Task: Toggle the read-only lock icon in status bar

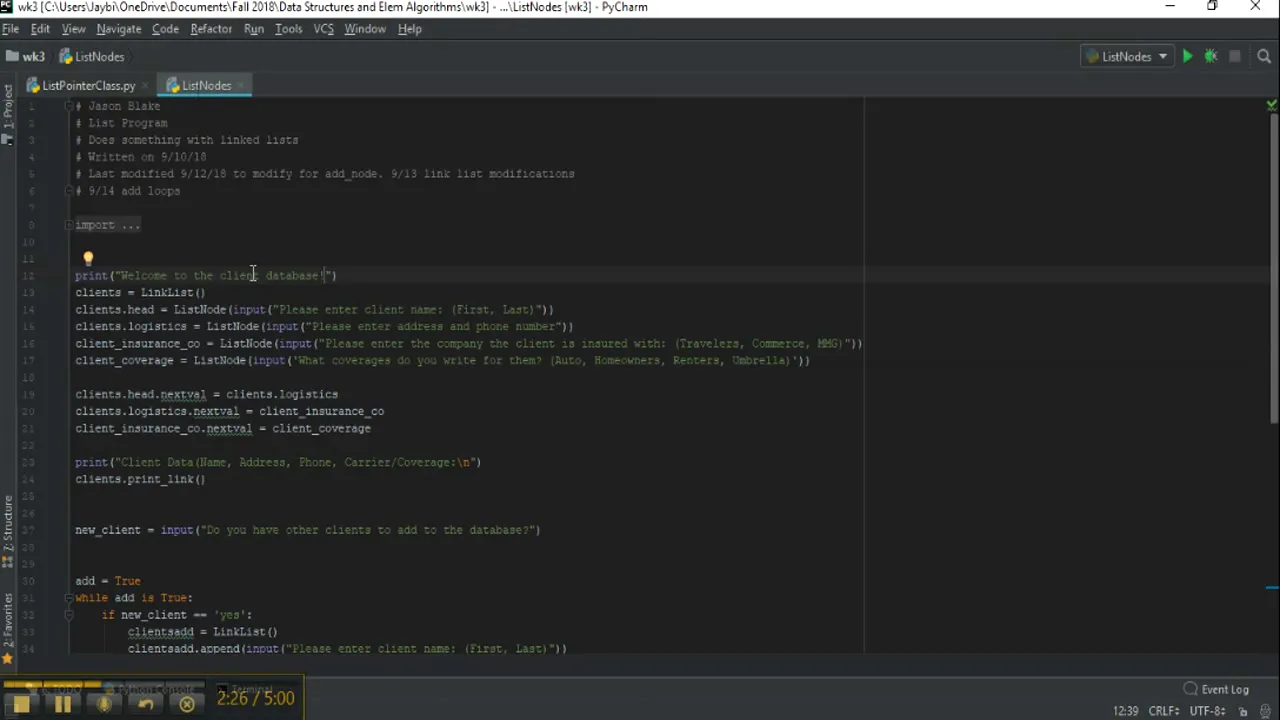Action: pyautogui.click(x=1243, y=711)
